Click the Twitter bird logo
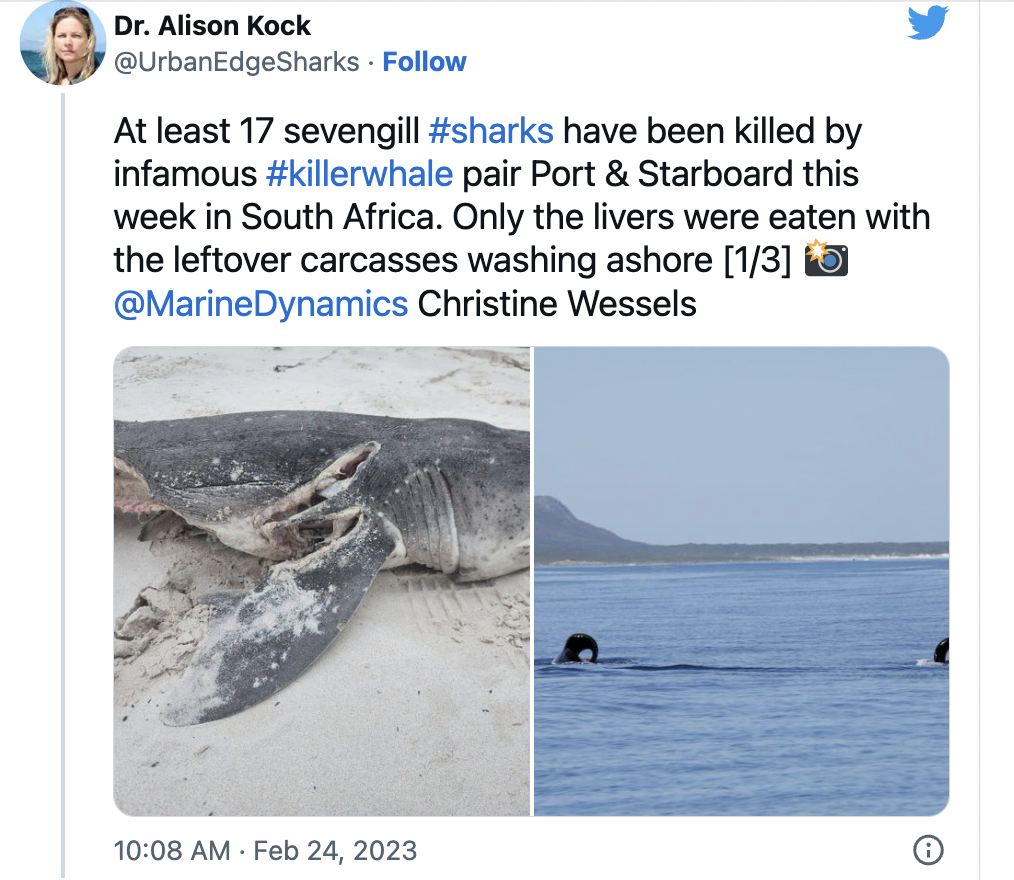 tap(927, 24)
